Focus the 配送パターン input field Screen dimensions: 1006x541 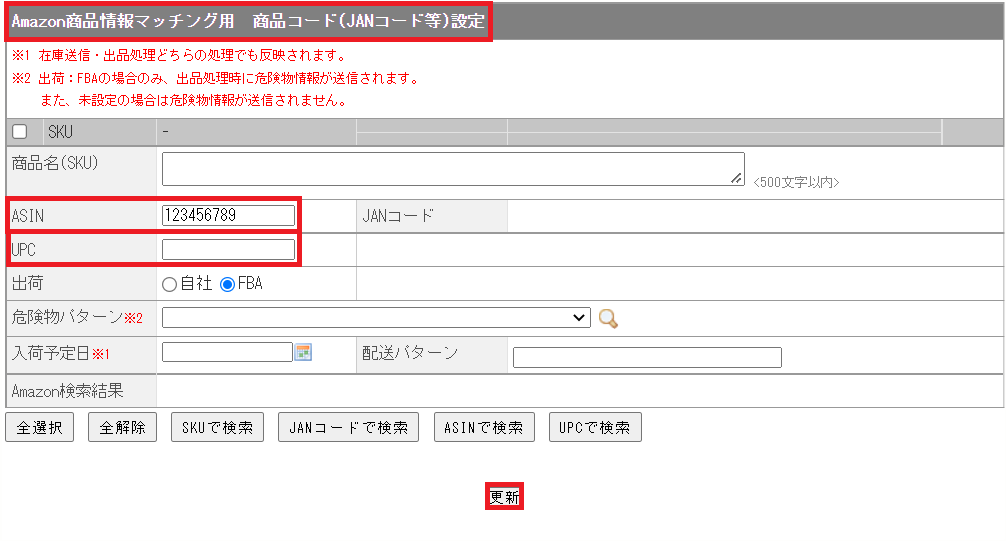(647, 357)
